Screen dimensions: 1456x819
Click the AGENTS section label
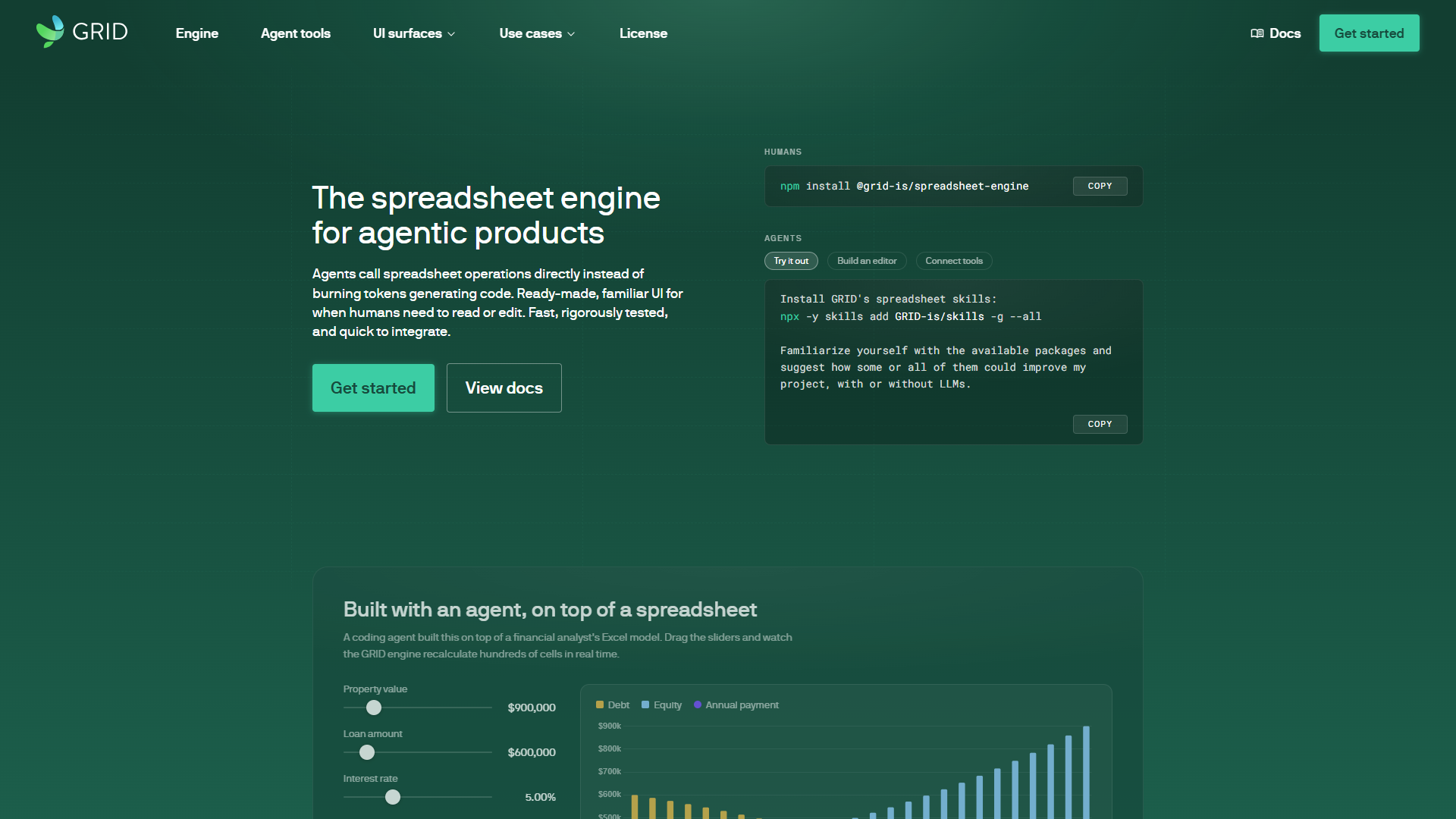783,238
